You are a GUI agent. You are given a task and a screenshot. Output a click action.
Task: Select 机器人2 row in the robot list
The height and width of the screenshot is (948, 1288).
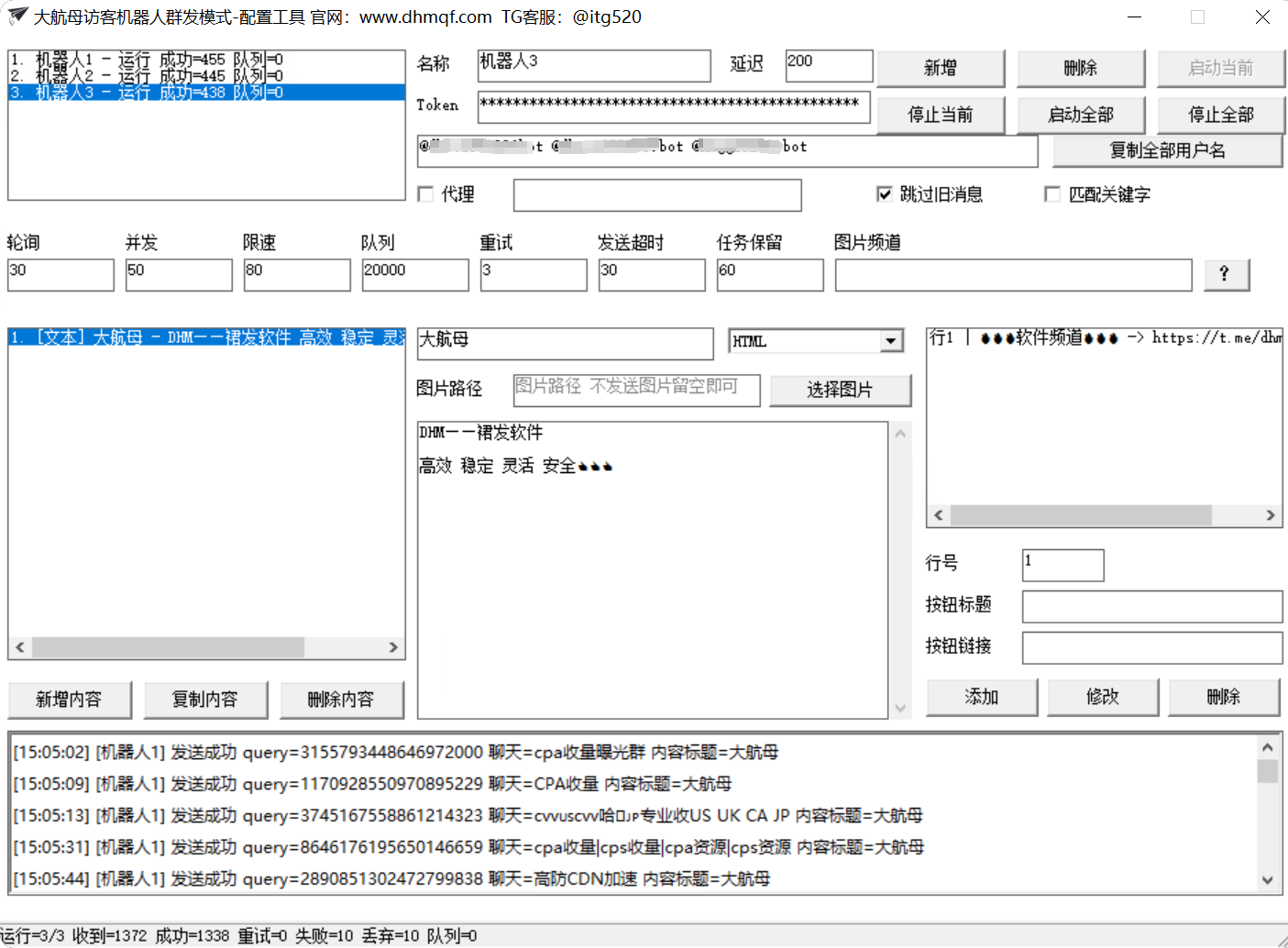pos(206,76)
